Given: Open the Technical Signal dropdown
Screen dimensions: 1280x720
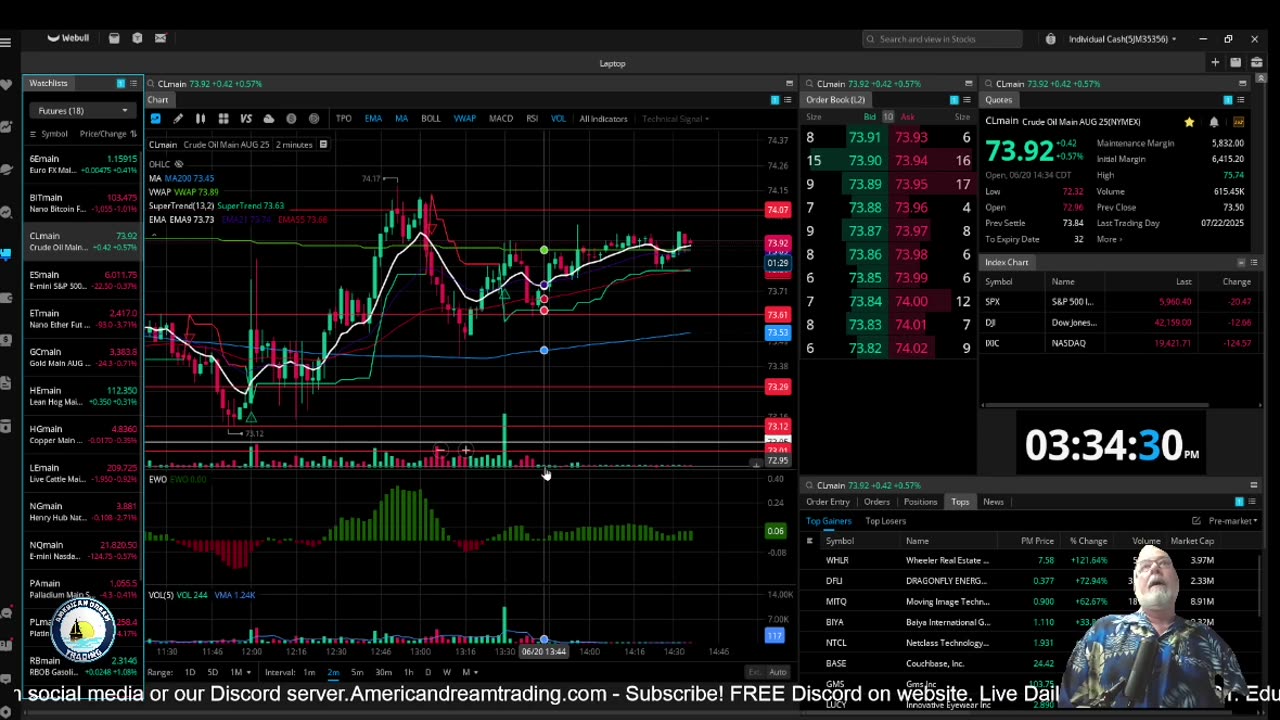Looking at the screenshot, I should [676, 119].
